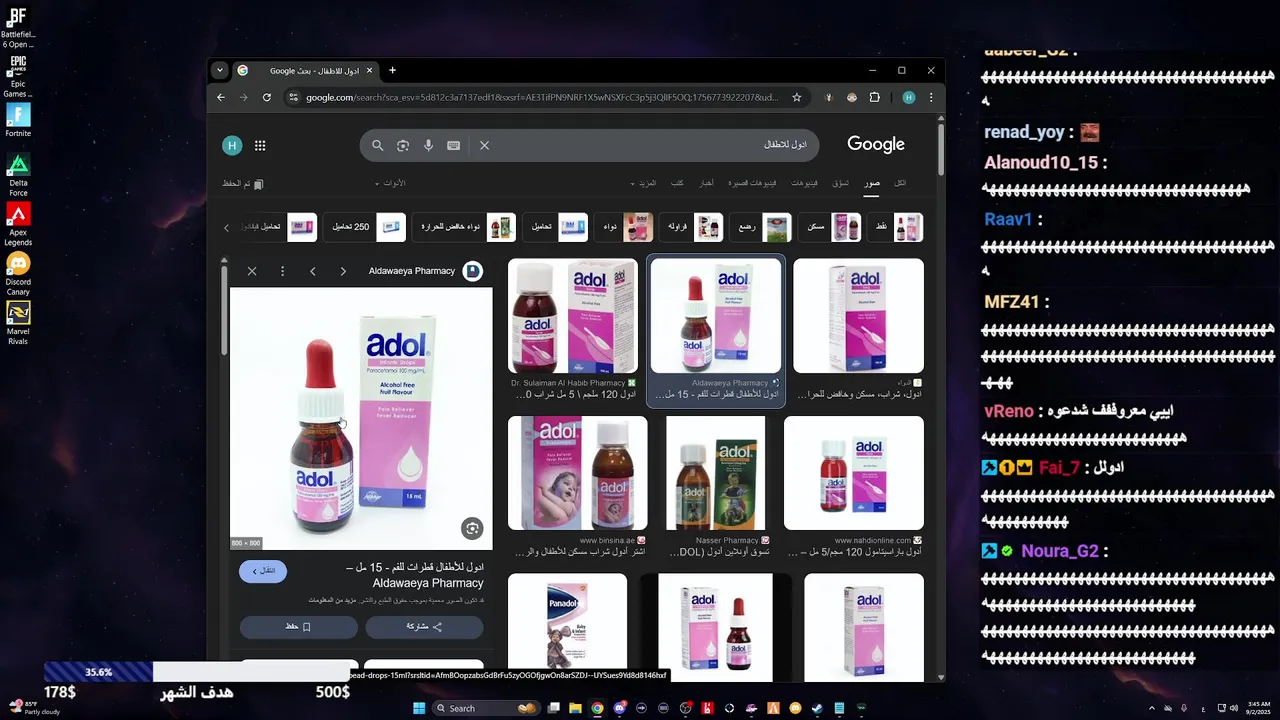The width and height of the screenshot is (1280, 720).
Task: Open the taskbar clock showing 3:45 AM
Action: [1259, 708]
